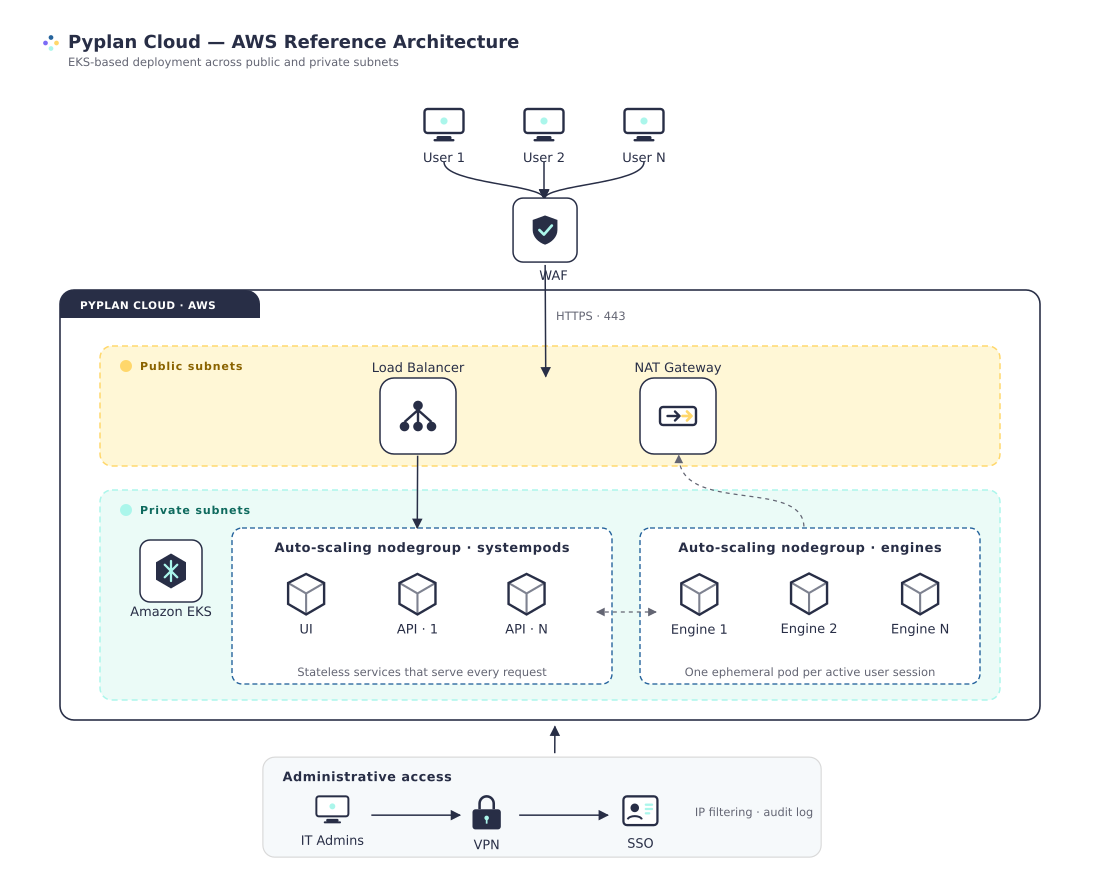Click the PYPLAN CLOUD · AWS header tab

click(160, 305)
